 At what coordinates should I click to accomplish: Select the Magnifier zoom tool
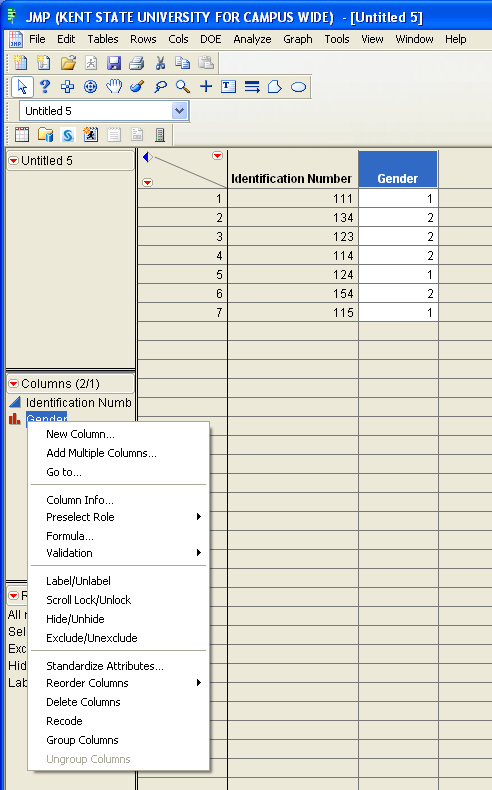pos(183,87)
